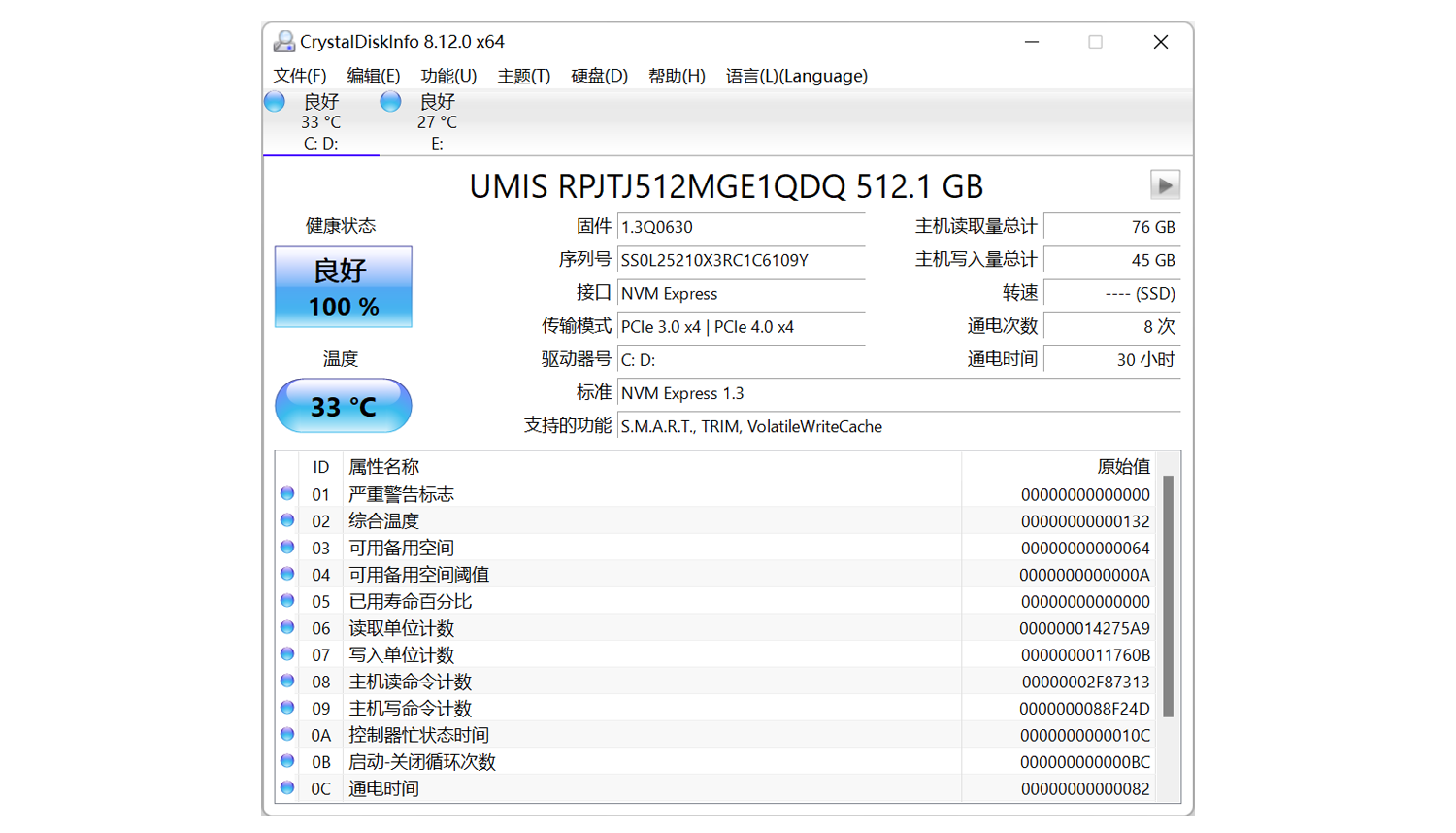Click status orb for 综合温度 row
The image size is (1456, 833).
click(287, 520)
